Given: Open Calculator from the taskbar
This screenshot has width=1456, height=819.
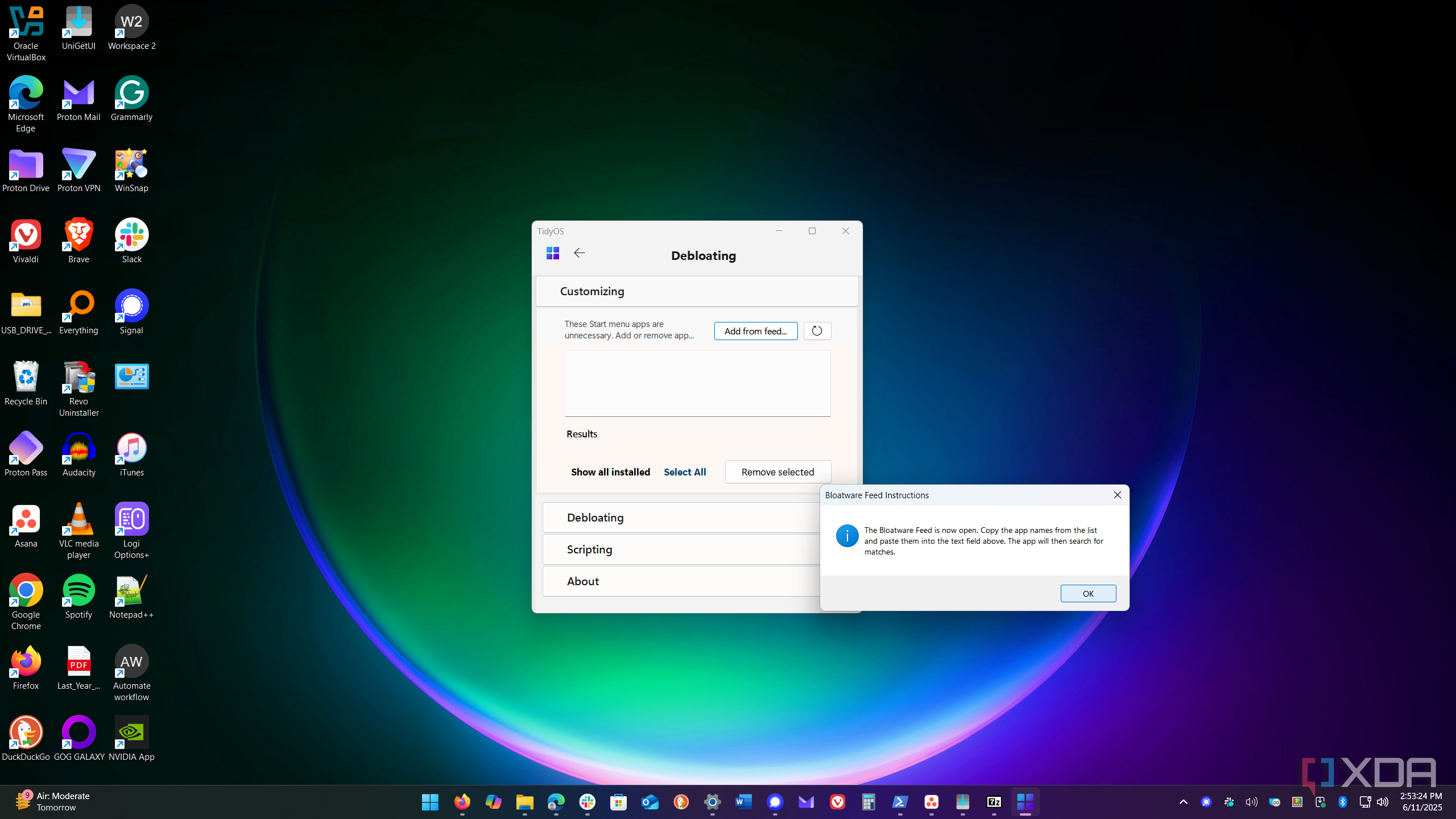Looking at the screenshot, I should [x=868, y=802].
